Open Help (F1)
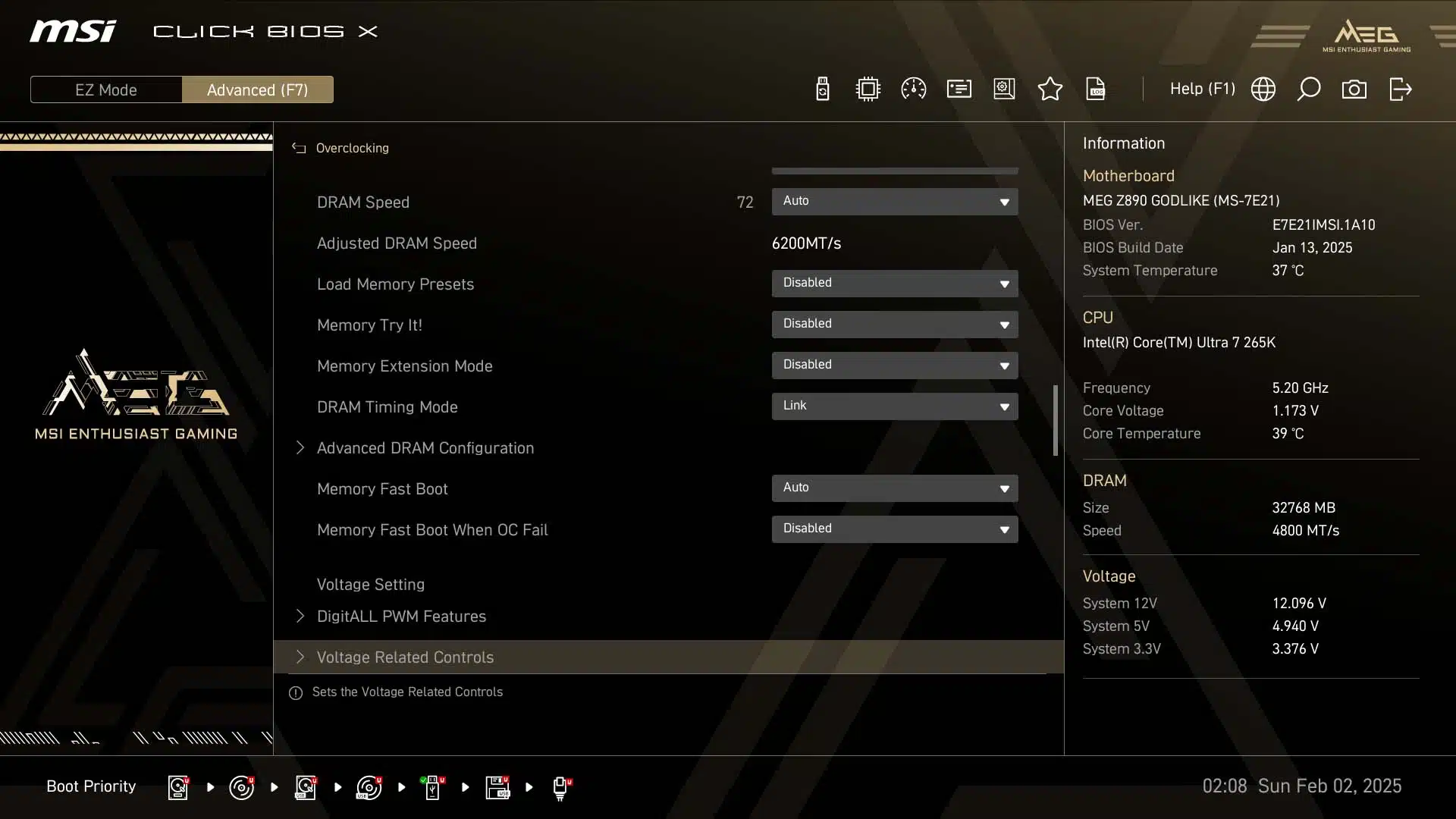This screenshot has width=1456, height=819. (1202, 89)
